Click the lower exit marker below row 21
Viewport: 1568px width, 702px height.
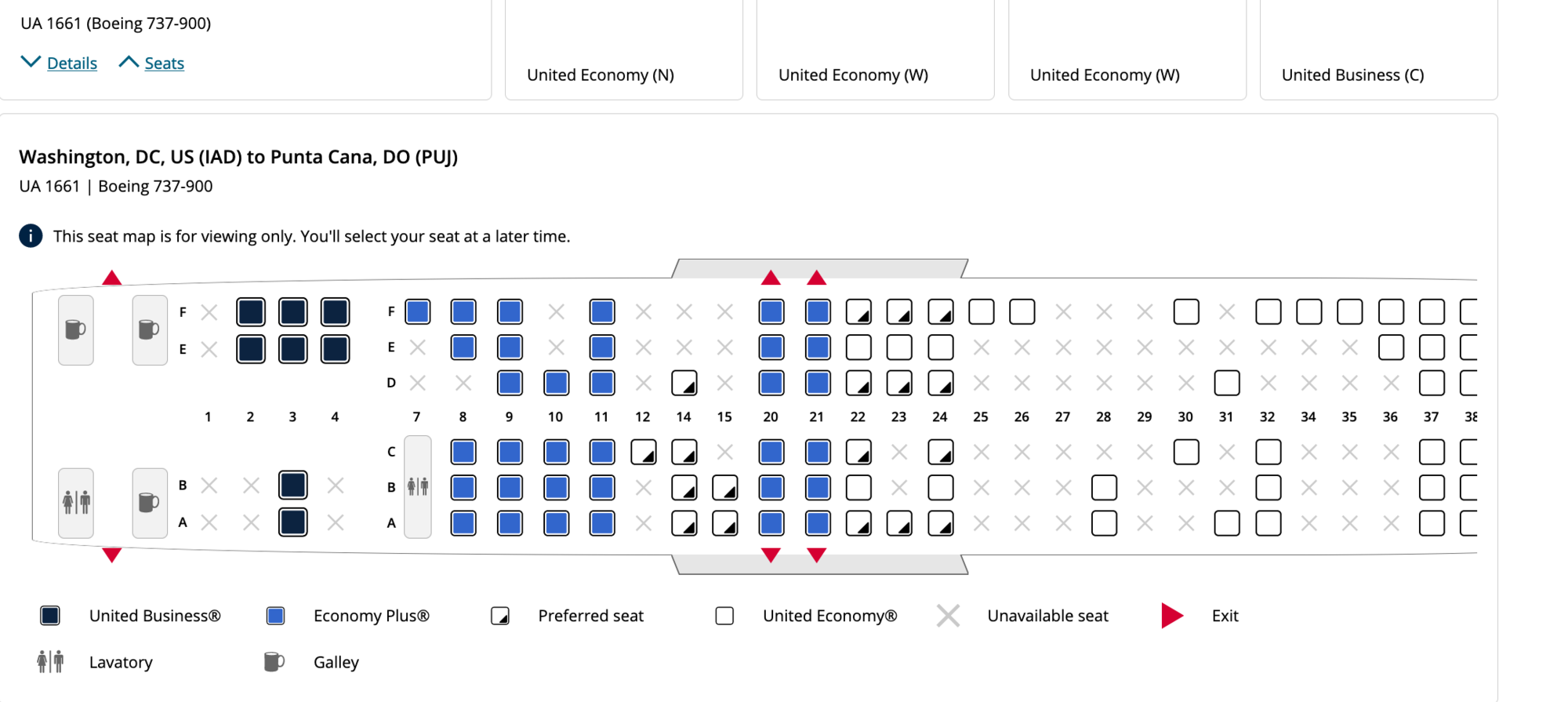click(816, 555)
